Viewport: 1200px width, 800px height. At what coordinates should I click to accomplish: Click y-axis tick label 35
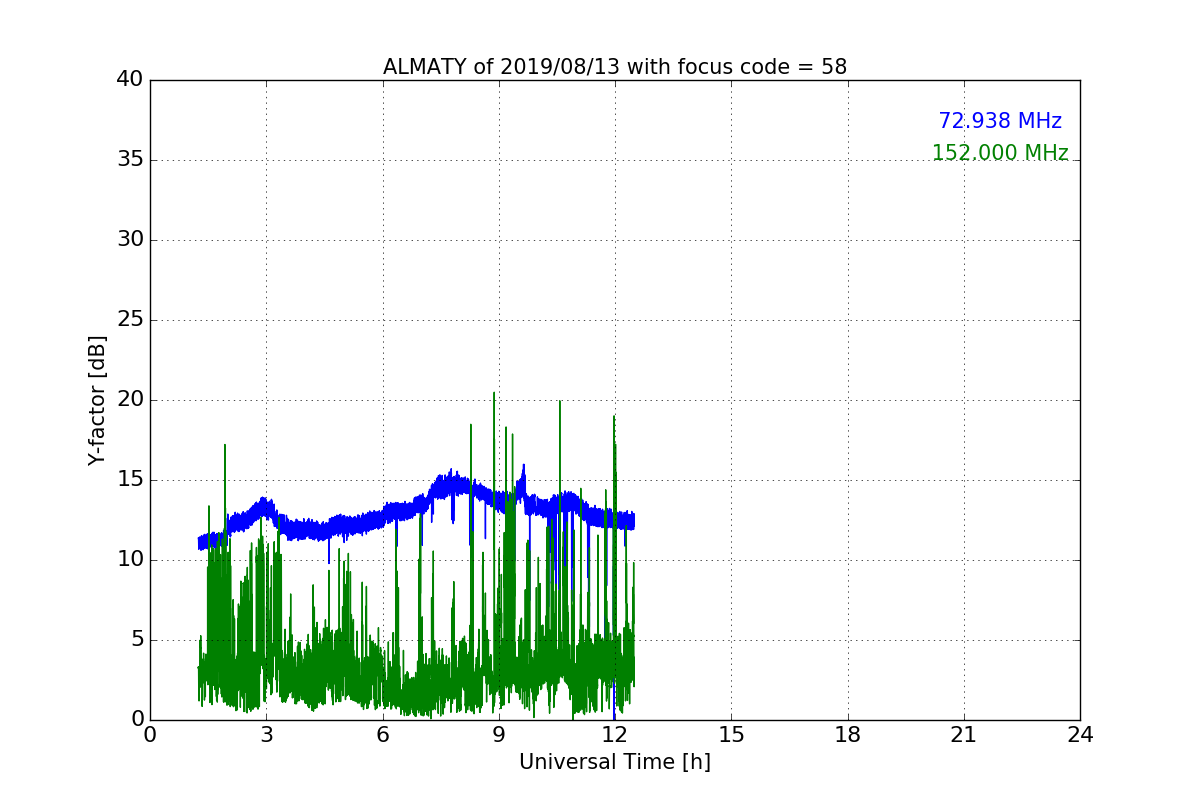(130, 160)
